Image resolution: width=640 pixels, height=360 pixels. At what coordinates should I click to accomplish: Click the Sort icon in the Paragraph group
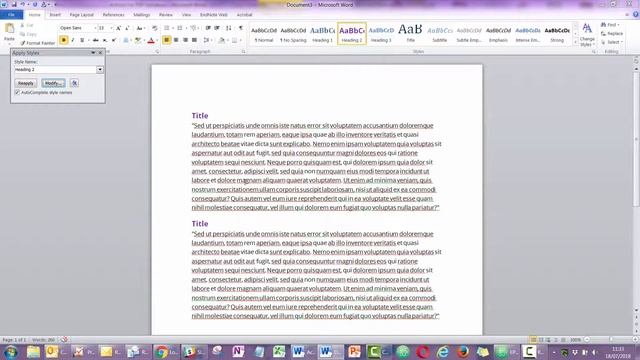click(229, 28)
